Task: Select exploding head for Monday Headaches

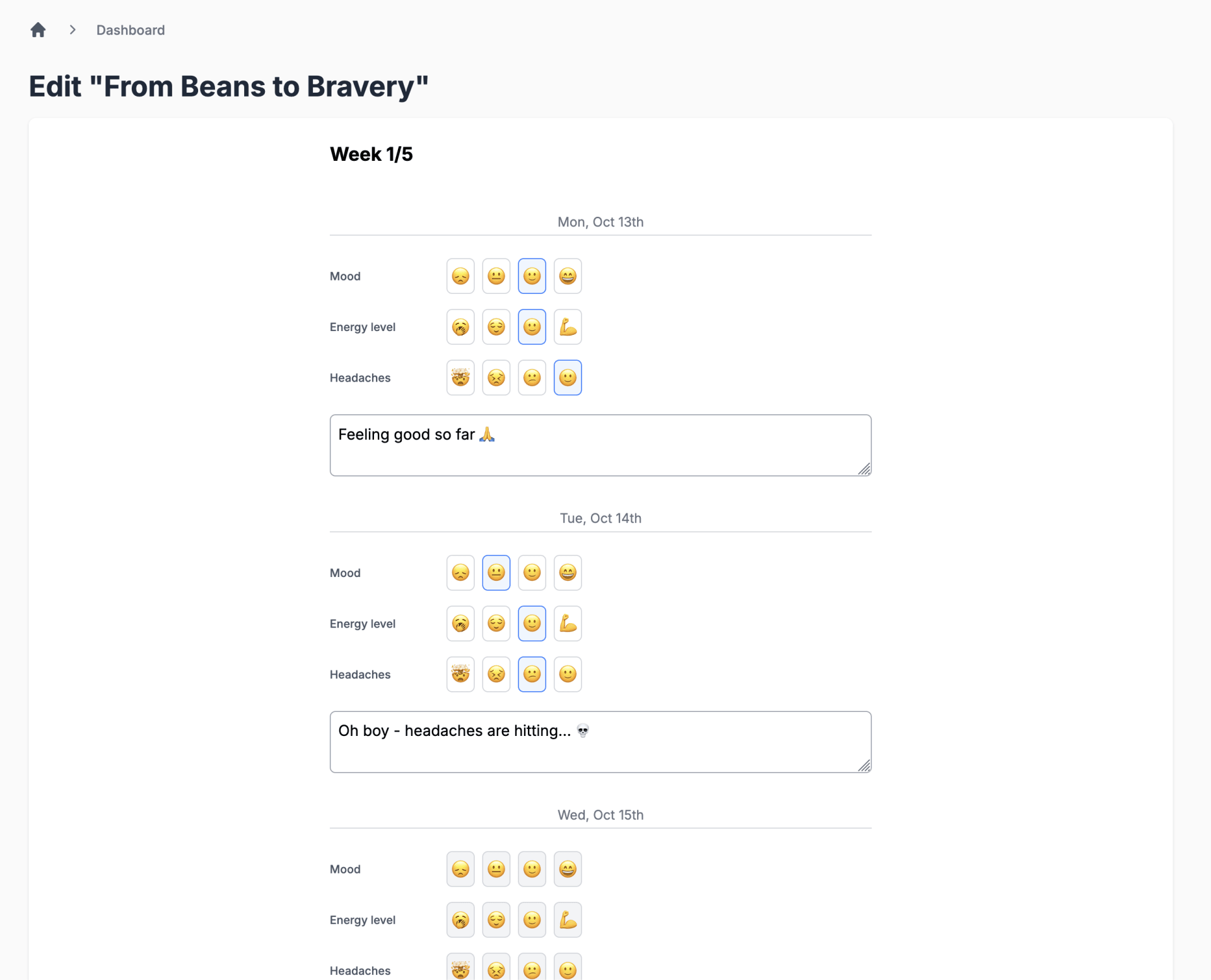Action: tap(460, 378)
